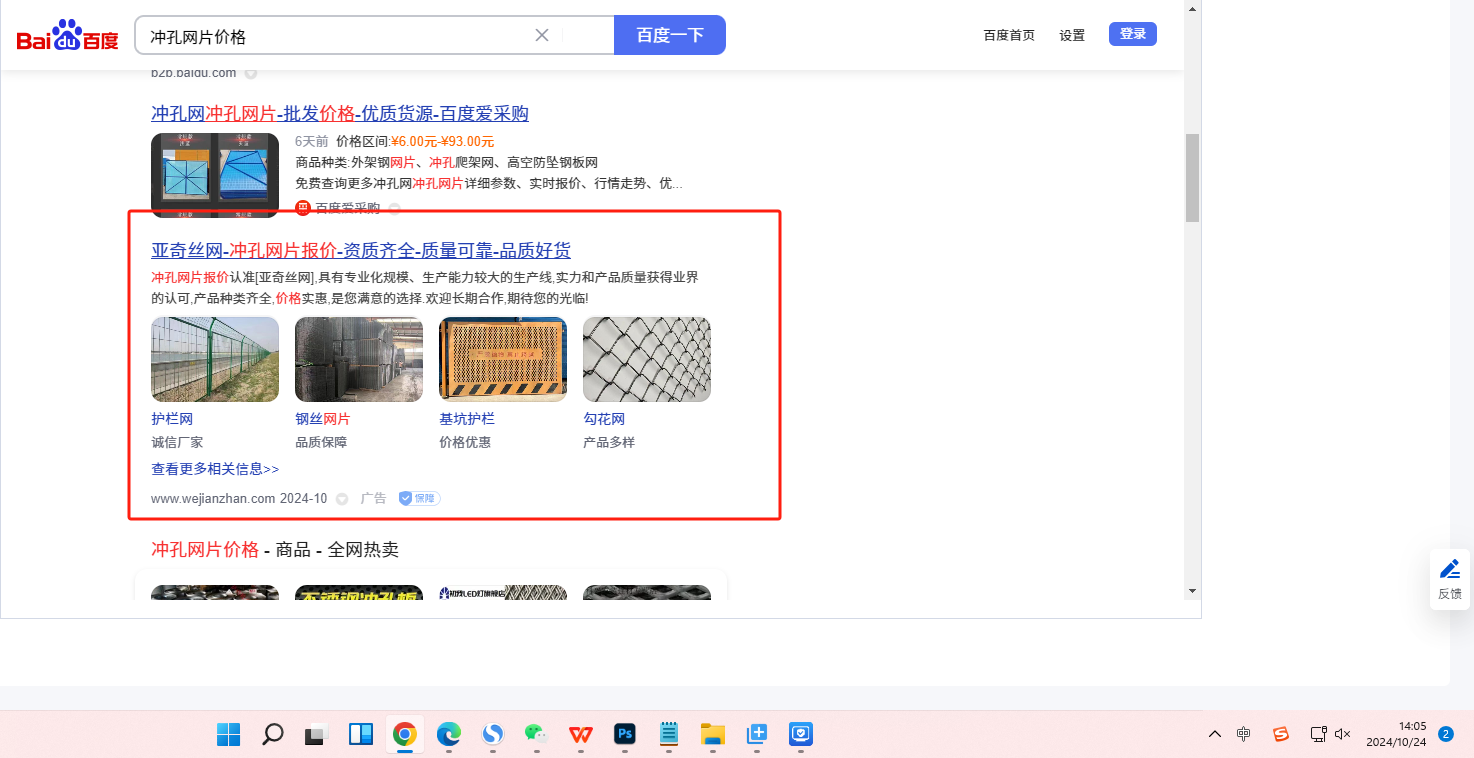Expand the dropdown next to www.wejianzhan.com
Screen dimensions: 1474x758
click(x=342, y=498)
